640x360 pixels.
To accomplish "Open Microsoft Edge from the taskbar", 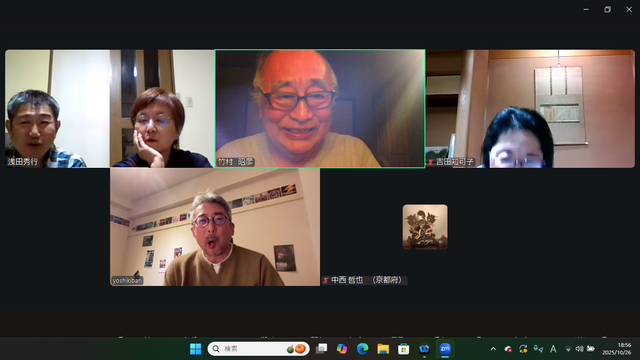I will point(362,349).
